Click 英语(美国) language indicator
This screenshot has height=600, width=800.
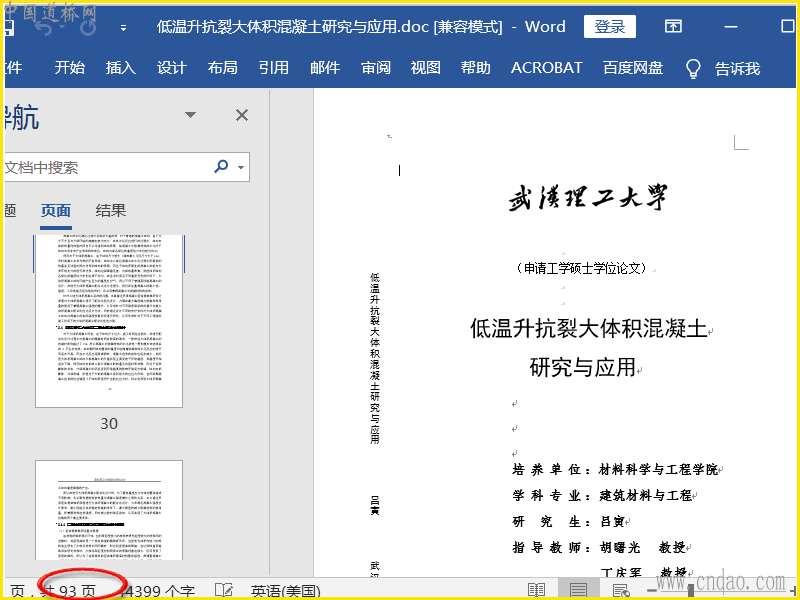[286, 591]
